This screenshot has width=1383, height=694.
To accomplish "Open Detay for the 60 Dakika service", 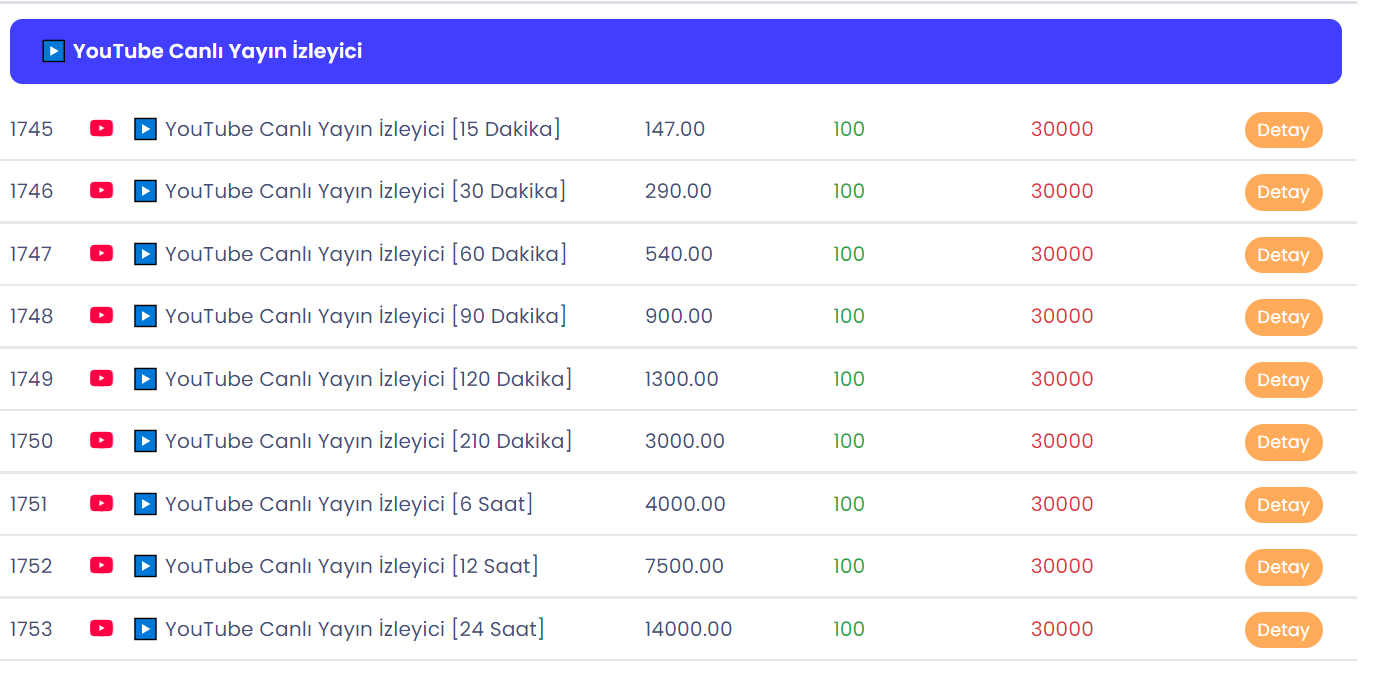I will click(1283, 255).
